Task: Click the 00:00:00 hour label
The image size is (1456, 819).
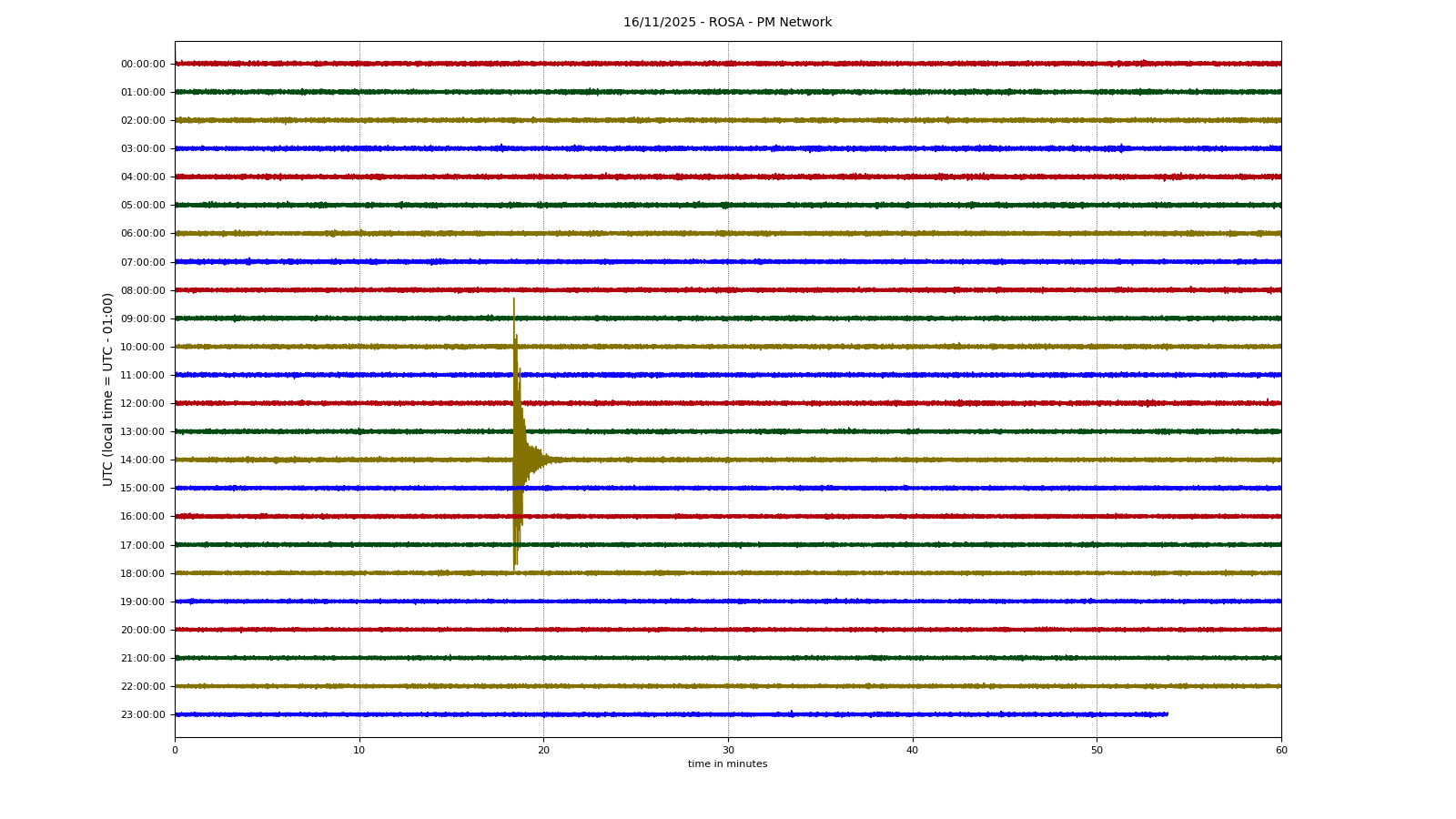Action: point(143,65)
